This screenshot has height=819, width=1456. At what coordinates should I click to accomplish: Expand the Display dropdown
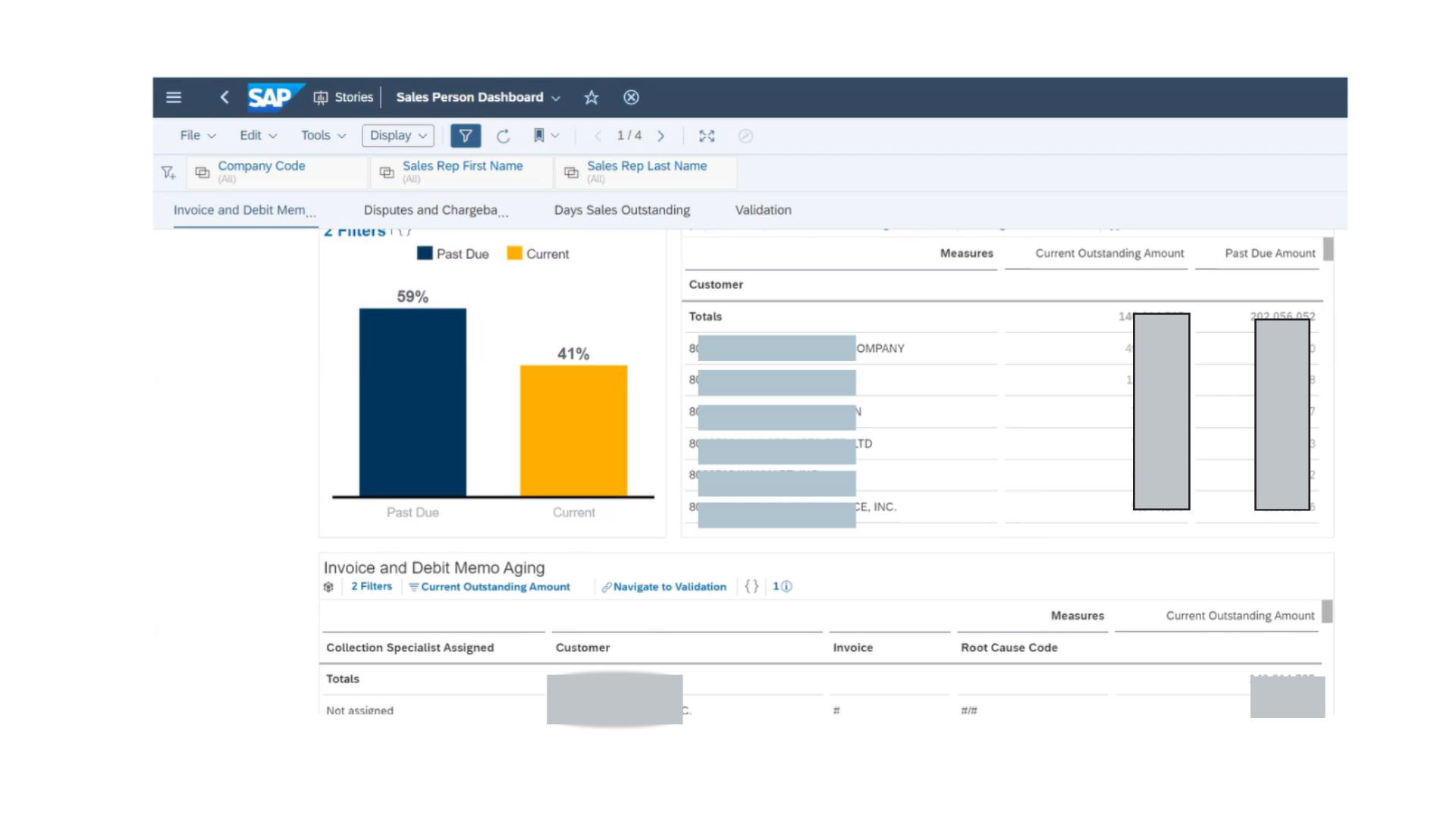(398, 135)
